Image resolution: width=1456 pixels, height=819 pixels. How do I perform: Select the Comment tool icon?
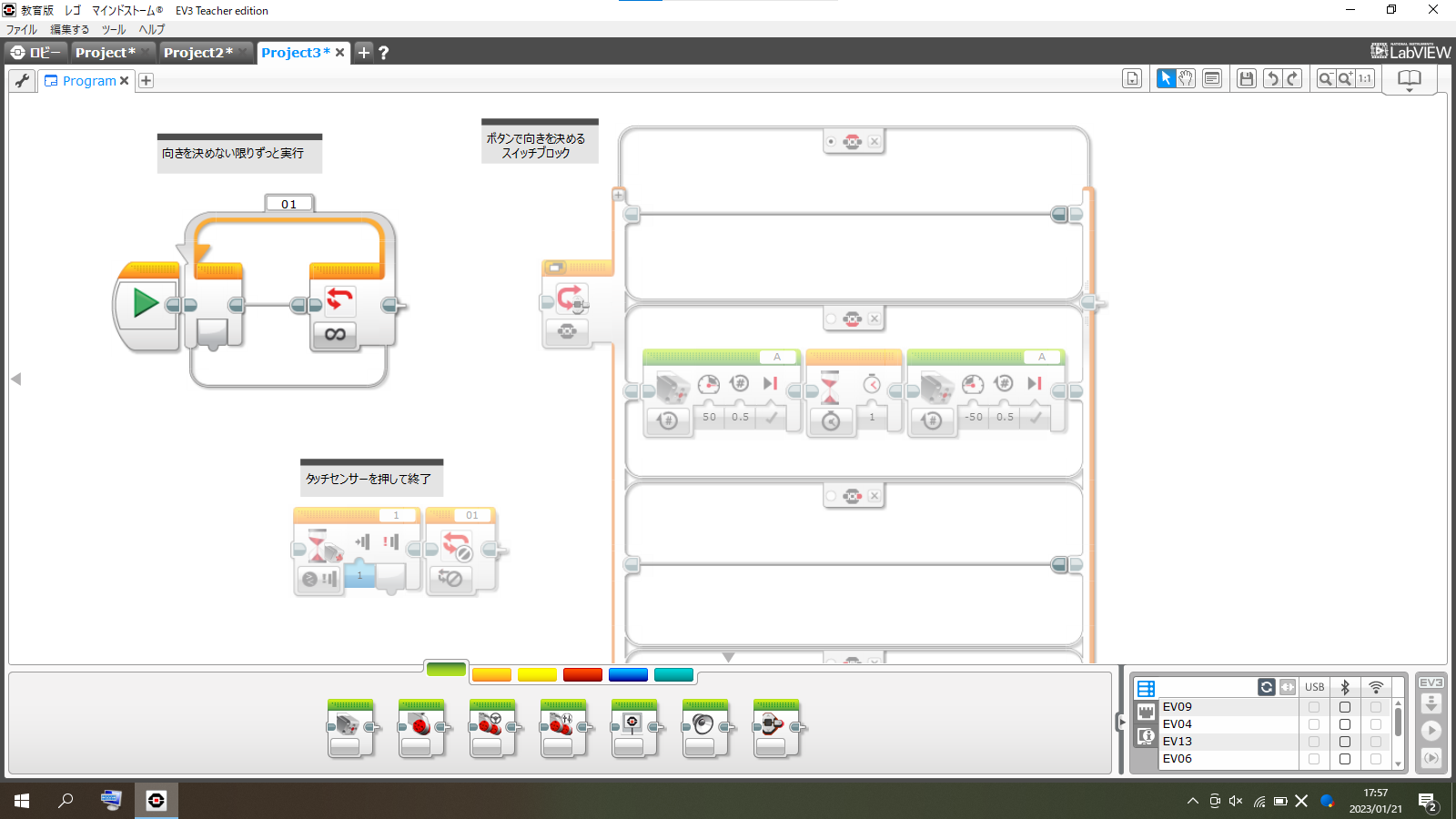point(1212,78)
